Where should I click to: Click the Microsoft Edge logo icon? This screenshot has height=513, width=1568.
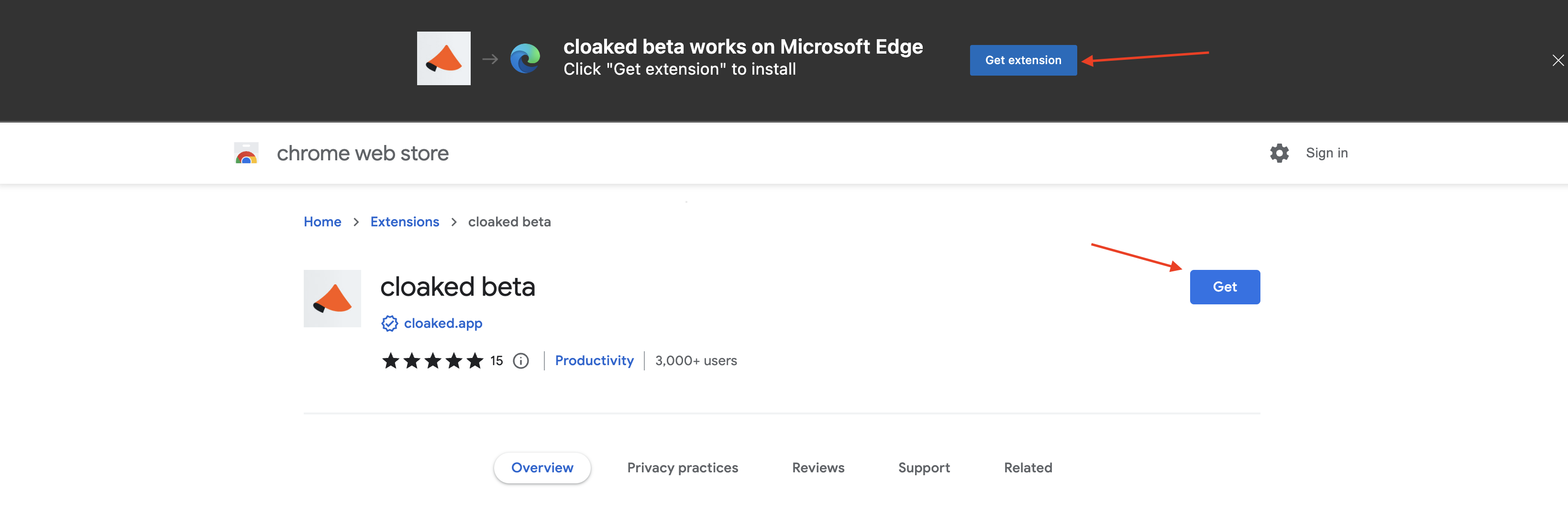click(525, 58)
